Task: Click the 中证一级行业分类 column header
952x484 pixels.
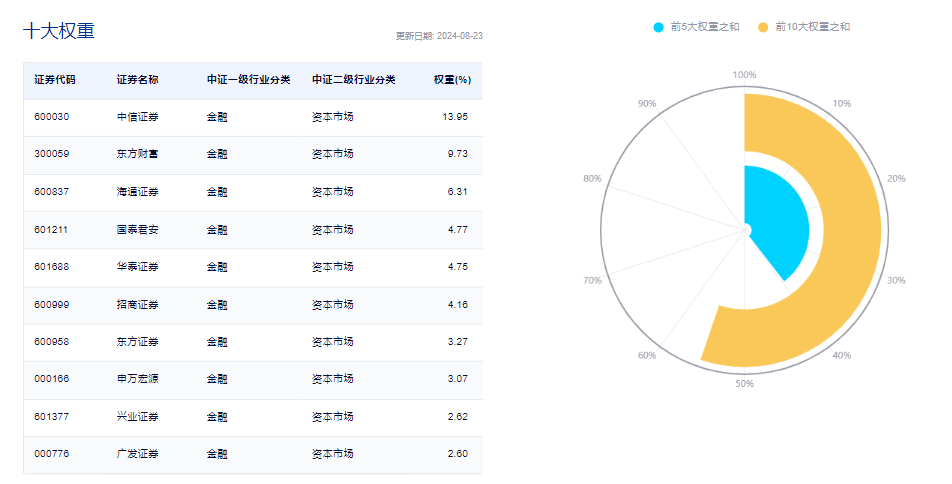Action: (248, 80)
